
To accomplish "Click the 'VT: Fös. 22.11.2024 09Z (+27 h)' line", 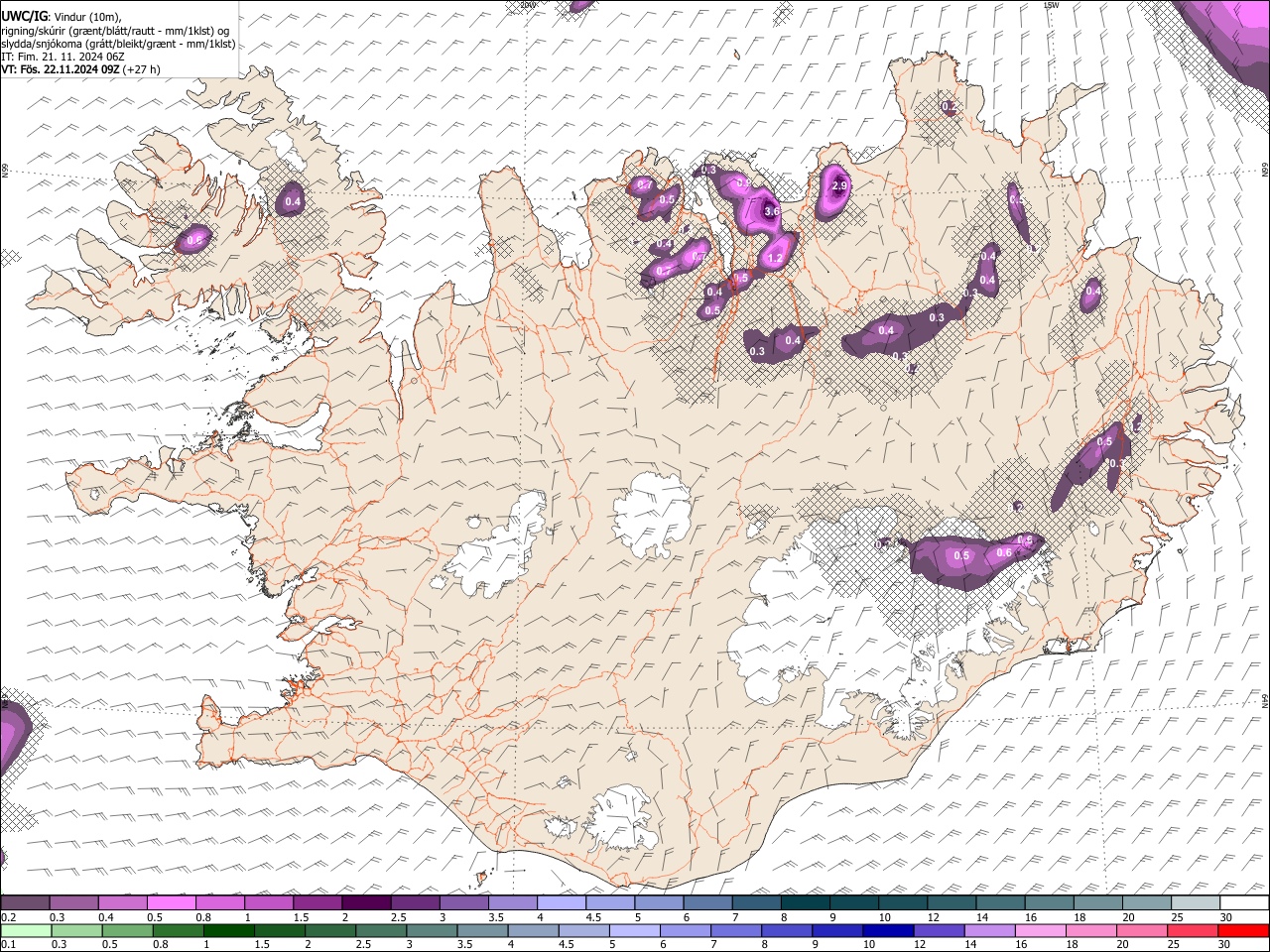I will tap(80, 69).
